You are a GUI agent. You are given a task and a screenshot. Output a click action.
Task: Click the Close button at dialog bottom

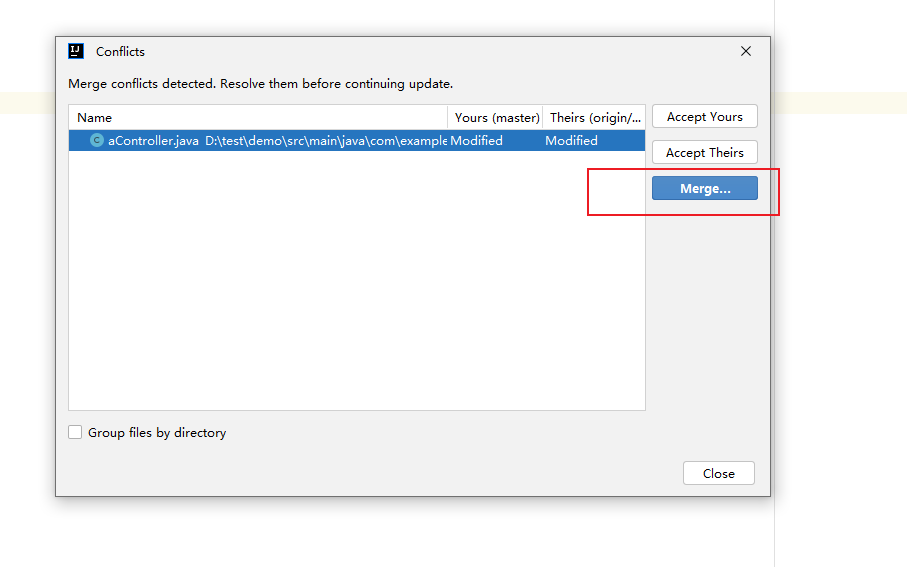[x=718, y=473]
